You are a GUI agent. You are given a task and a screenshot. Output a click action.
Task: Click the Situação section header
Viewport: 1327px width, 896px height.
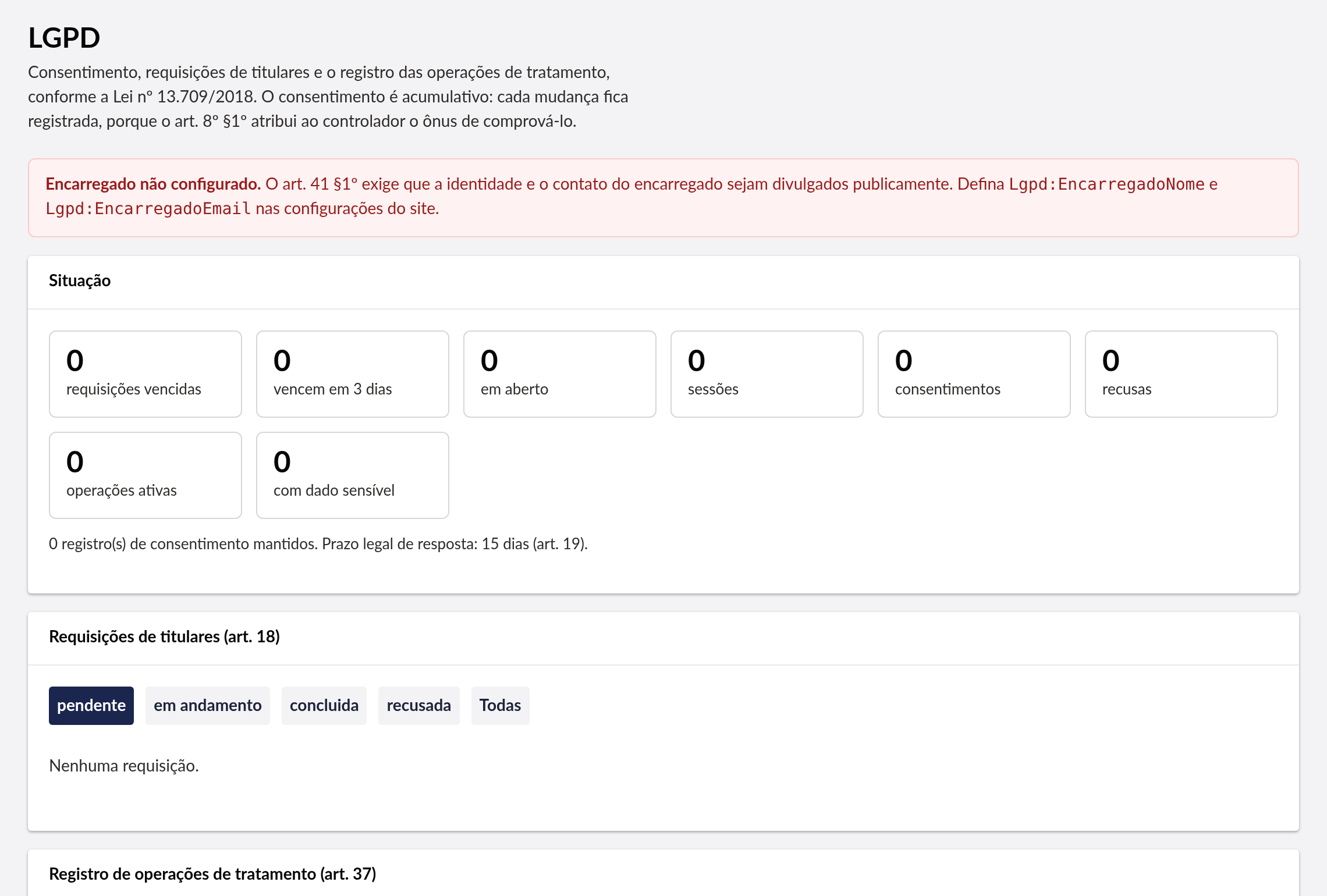tap(80, 280)
